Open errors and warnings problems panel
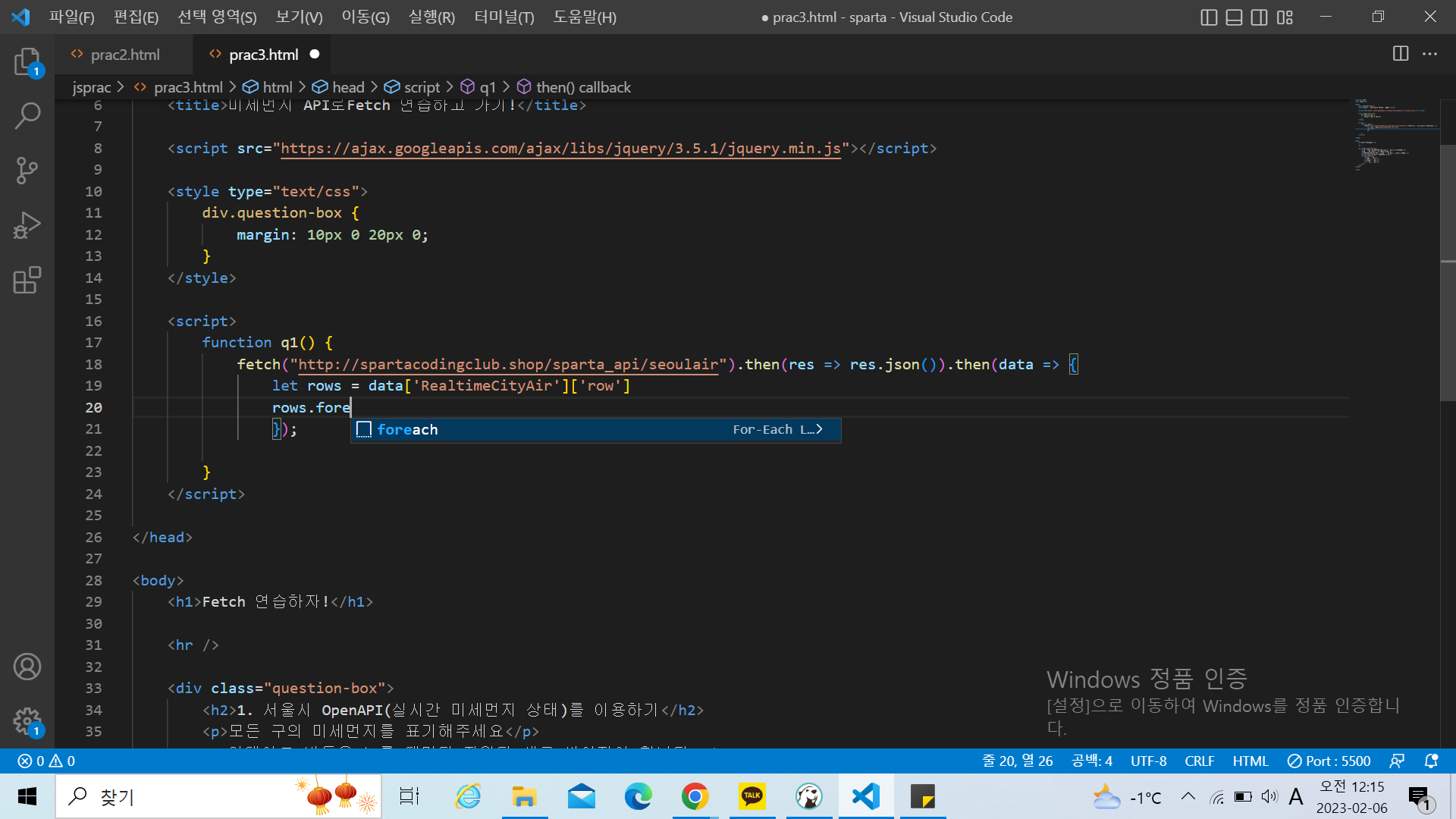The image size is (1456, 819). click(46, 761)
